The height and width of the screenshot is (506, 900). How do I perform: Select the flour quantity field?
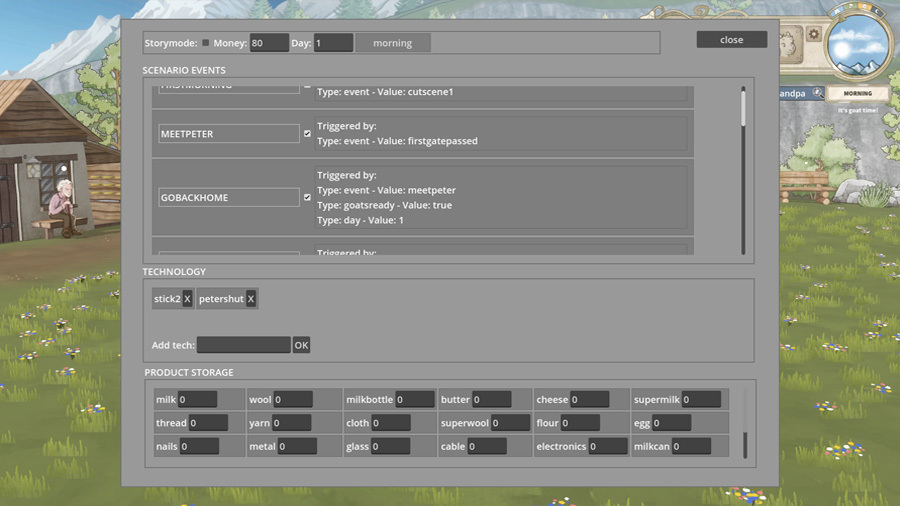click(x=580, y=423)
